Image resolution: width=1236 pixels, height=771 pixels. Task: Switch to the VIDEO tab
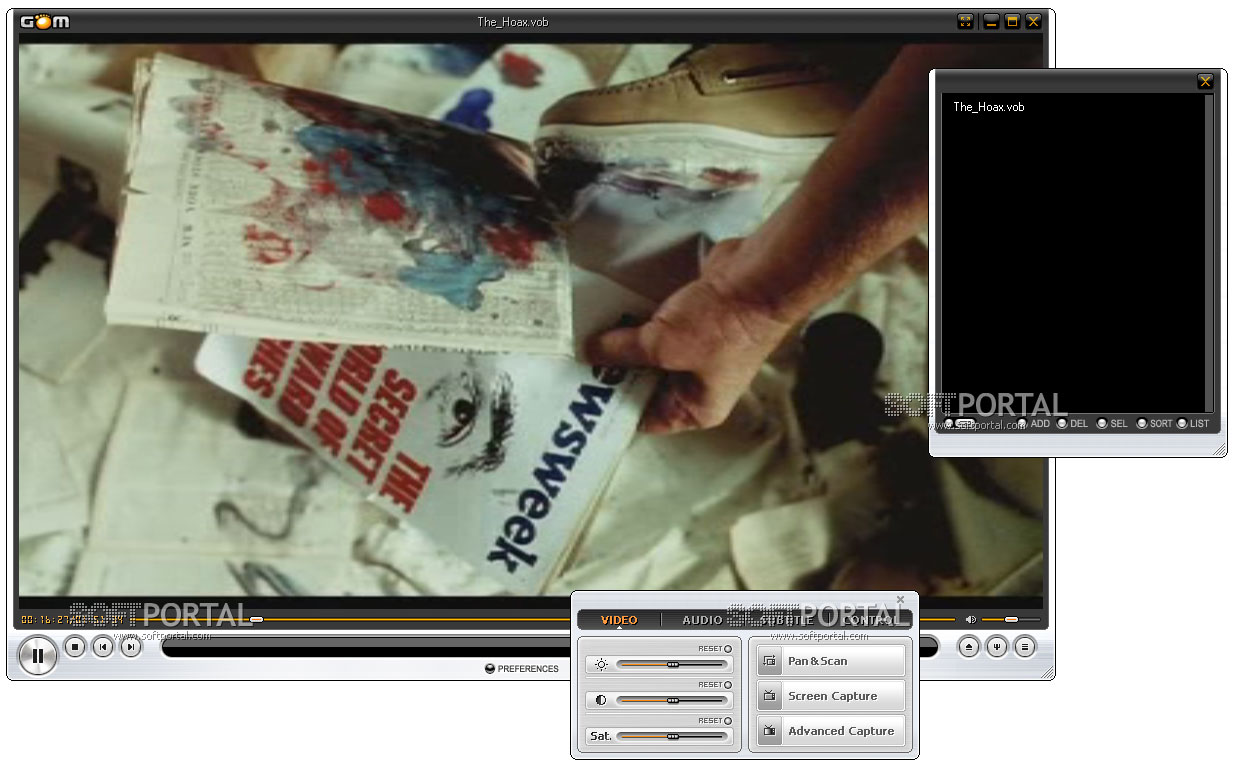[619, 620]
